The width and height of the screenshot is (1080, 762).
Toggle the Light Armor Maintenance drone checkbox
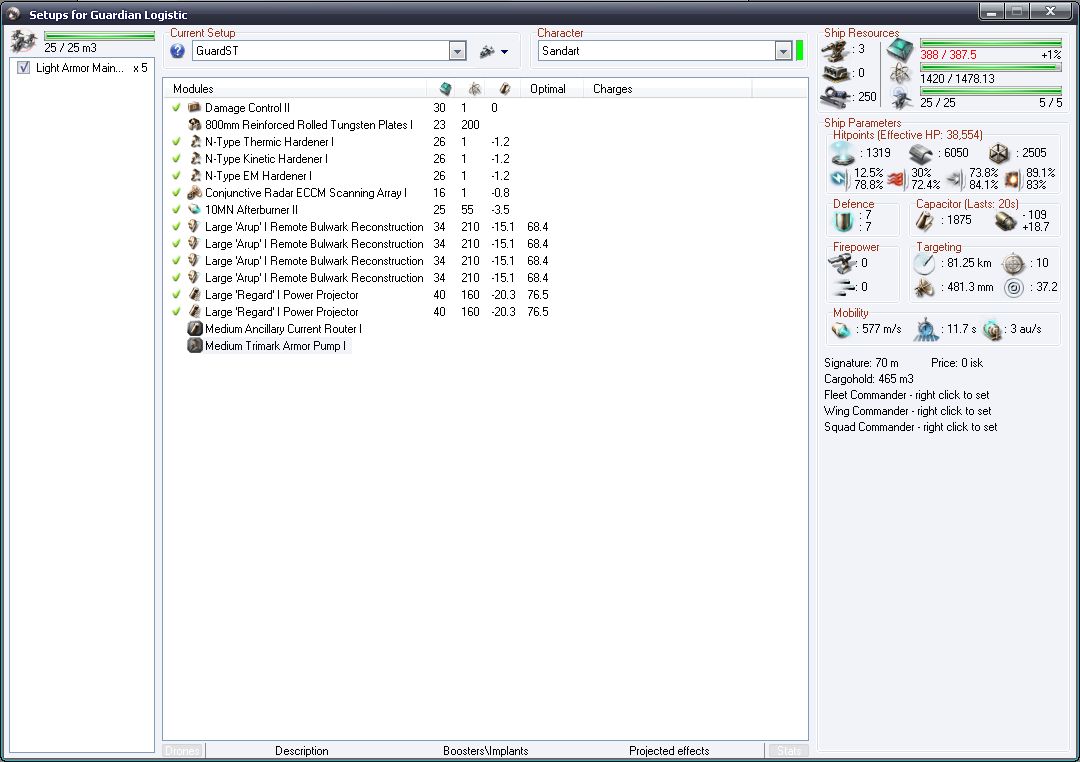coord(24,68)
